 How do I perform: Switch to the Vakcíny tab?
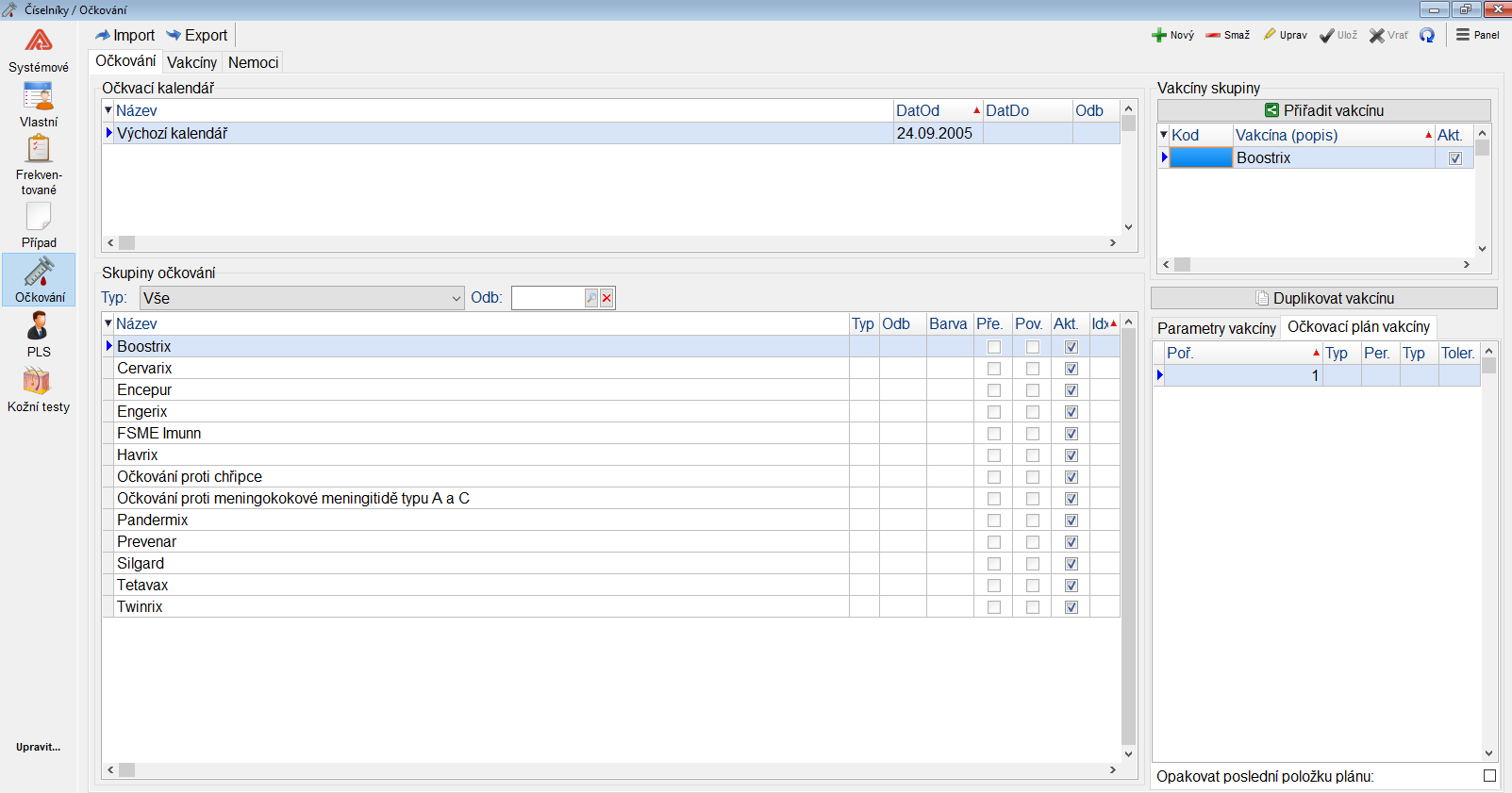pos(191,62)
